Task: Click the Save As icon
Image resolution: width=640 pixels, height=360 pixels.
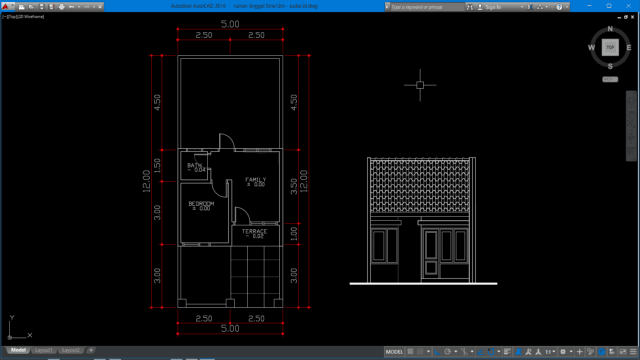Action: [x=51, y=7]
